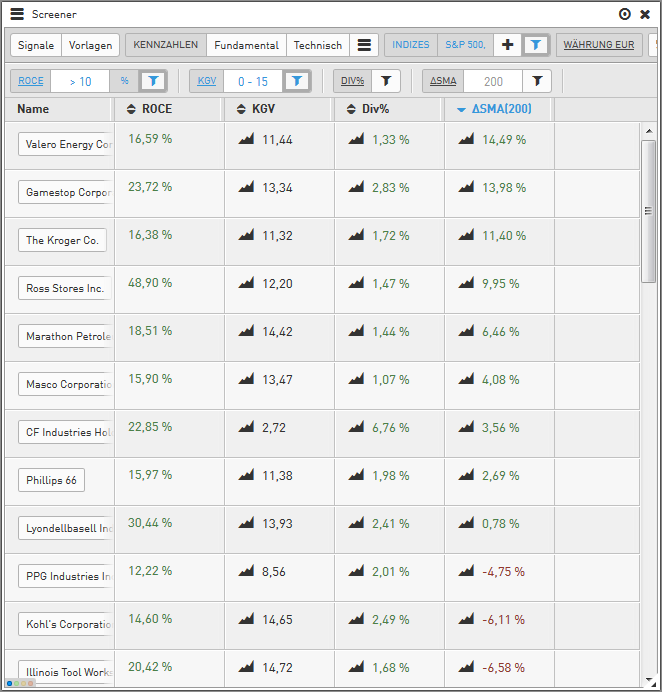Image resolution: width=662 pixels, height=692 pixels.
Task: Click the target circle icon in title bar
Action: (x=624, y=14)
